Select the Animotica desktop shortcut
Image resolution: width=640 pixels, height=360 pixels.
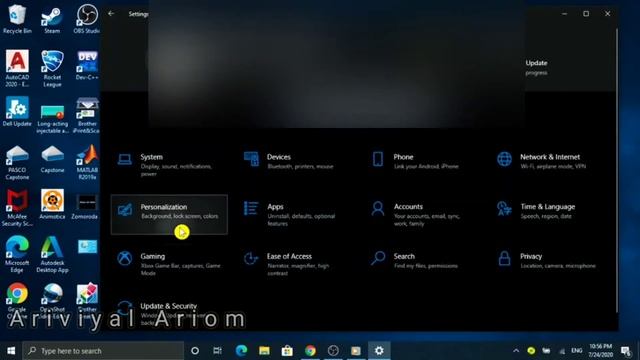click(x=52, y=204)
